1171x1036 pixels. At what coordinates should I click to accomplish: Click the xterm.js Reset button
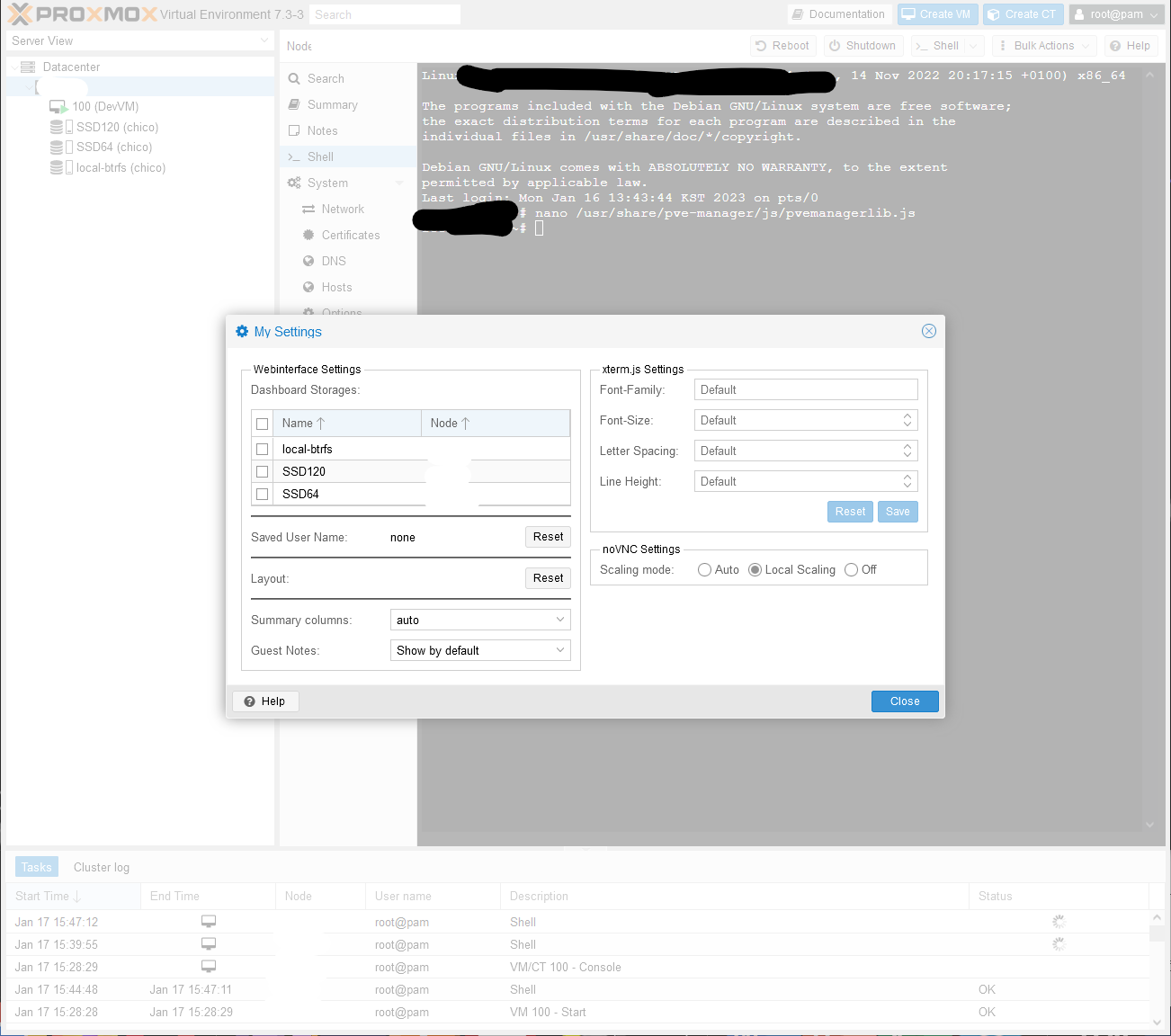click(850, 512)
